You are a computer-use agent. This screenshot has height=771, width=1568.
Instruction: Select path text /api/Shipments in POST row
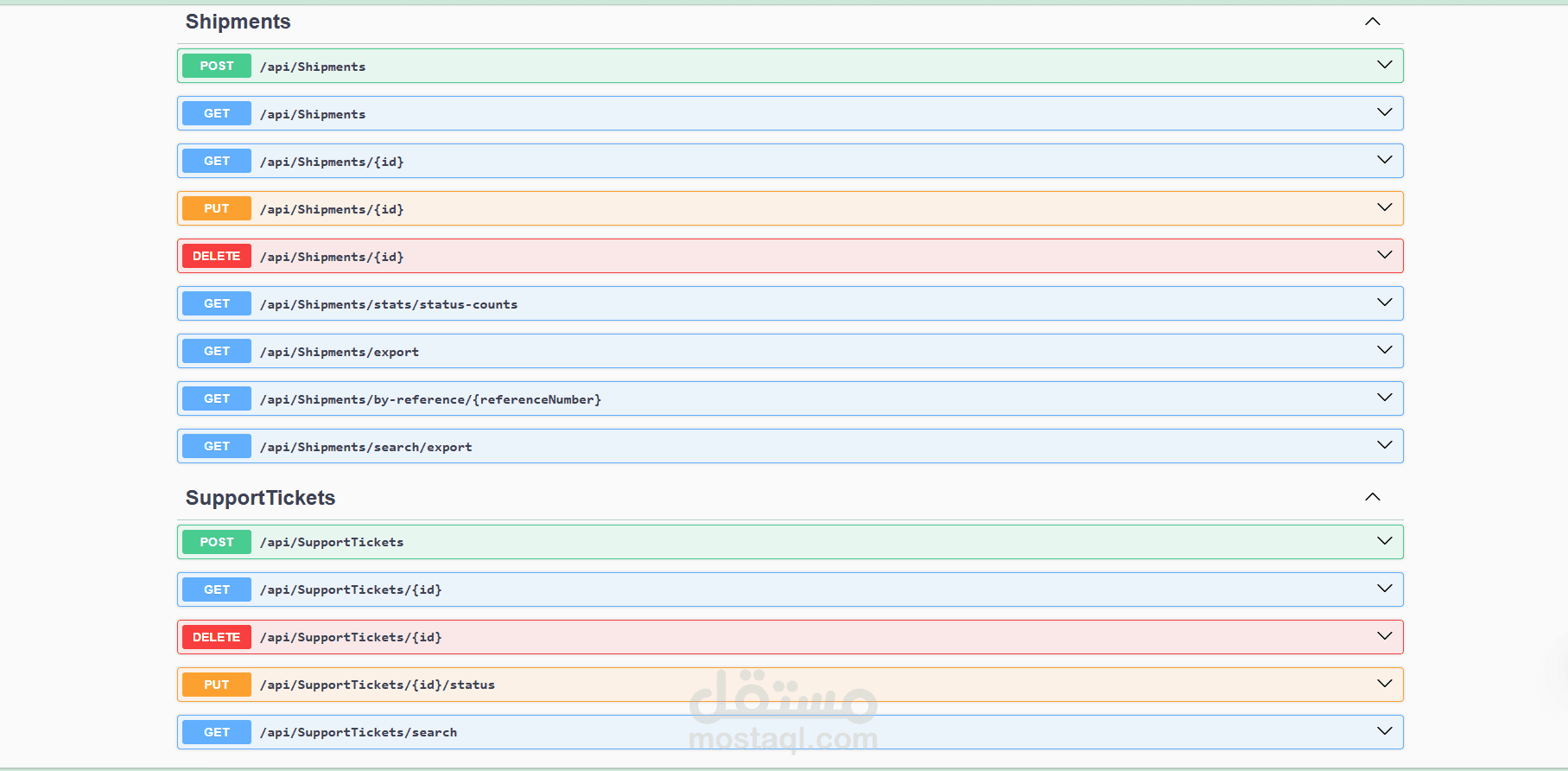click(x=313, y=67)
